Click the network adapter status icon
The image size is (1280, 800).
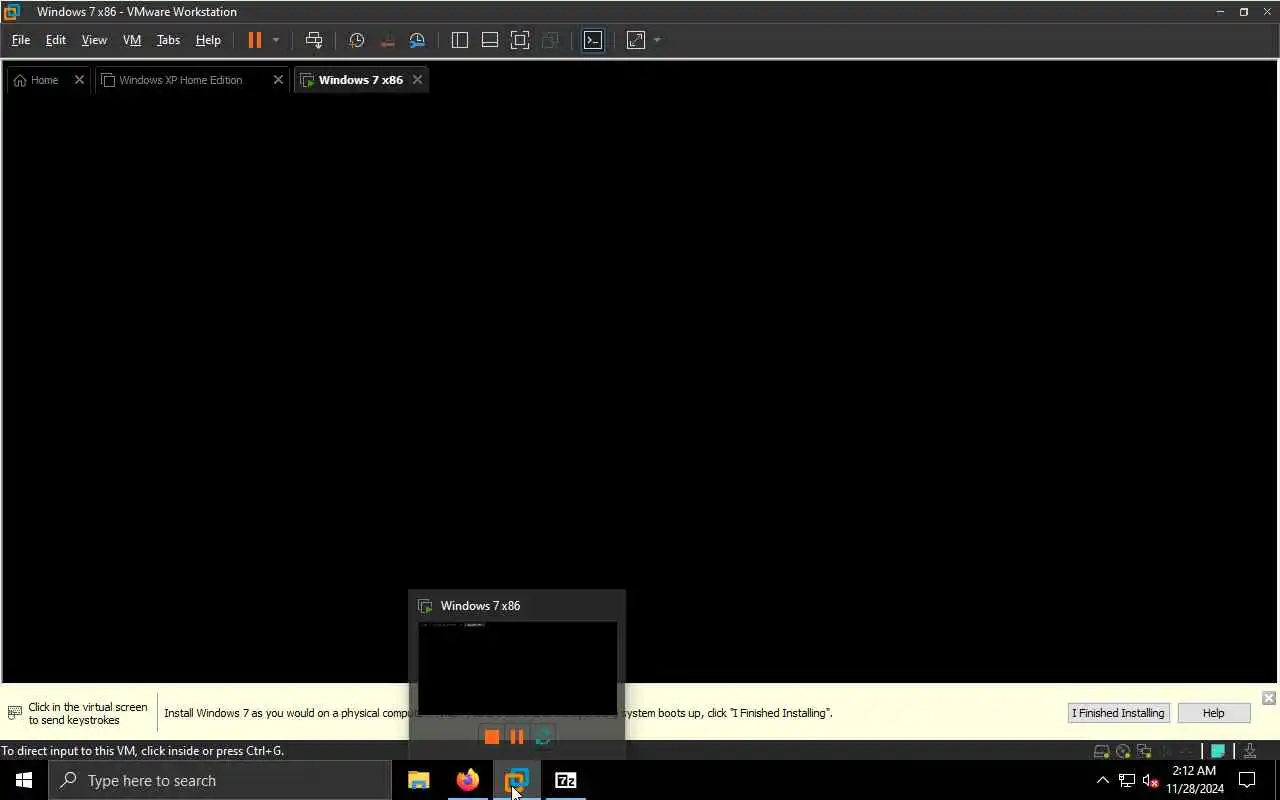point(1144,751)
